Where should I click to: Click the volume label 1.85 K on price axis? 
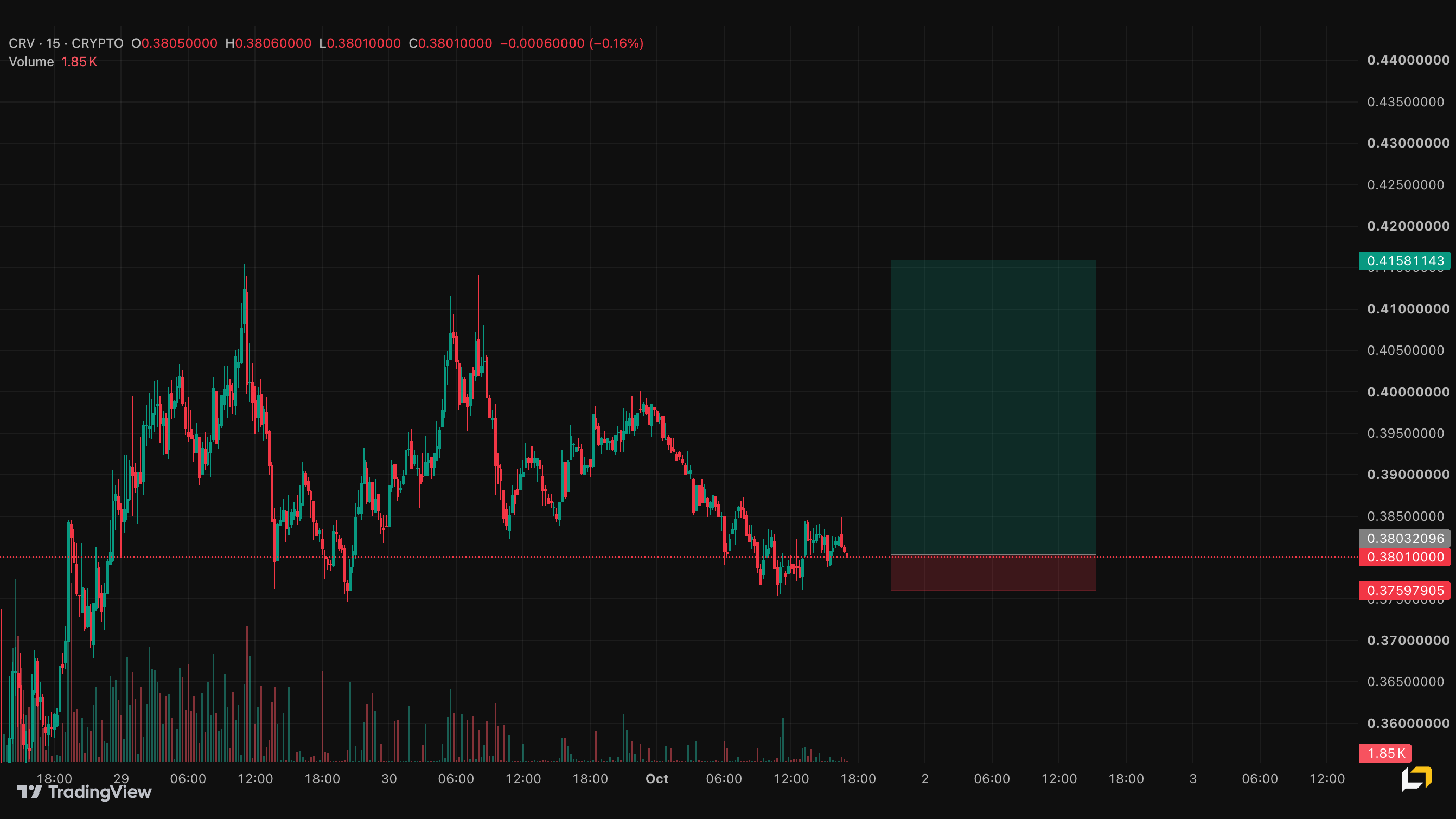(1385, 753)
